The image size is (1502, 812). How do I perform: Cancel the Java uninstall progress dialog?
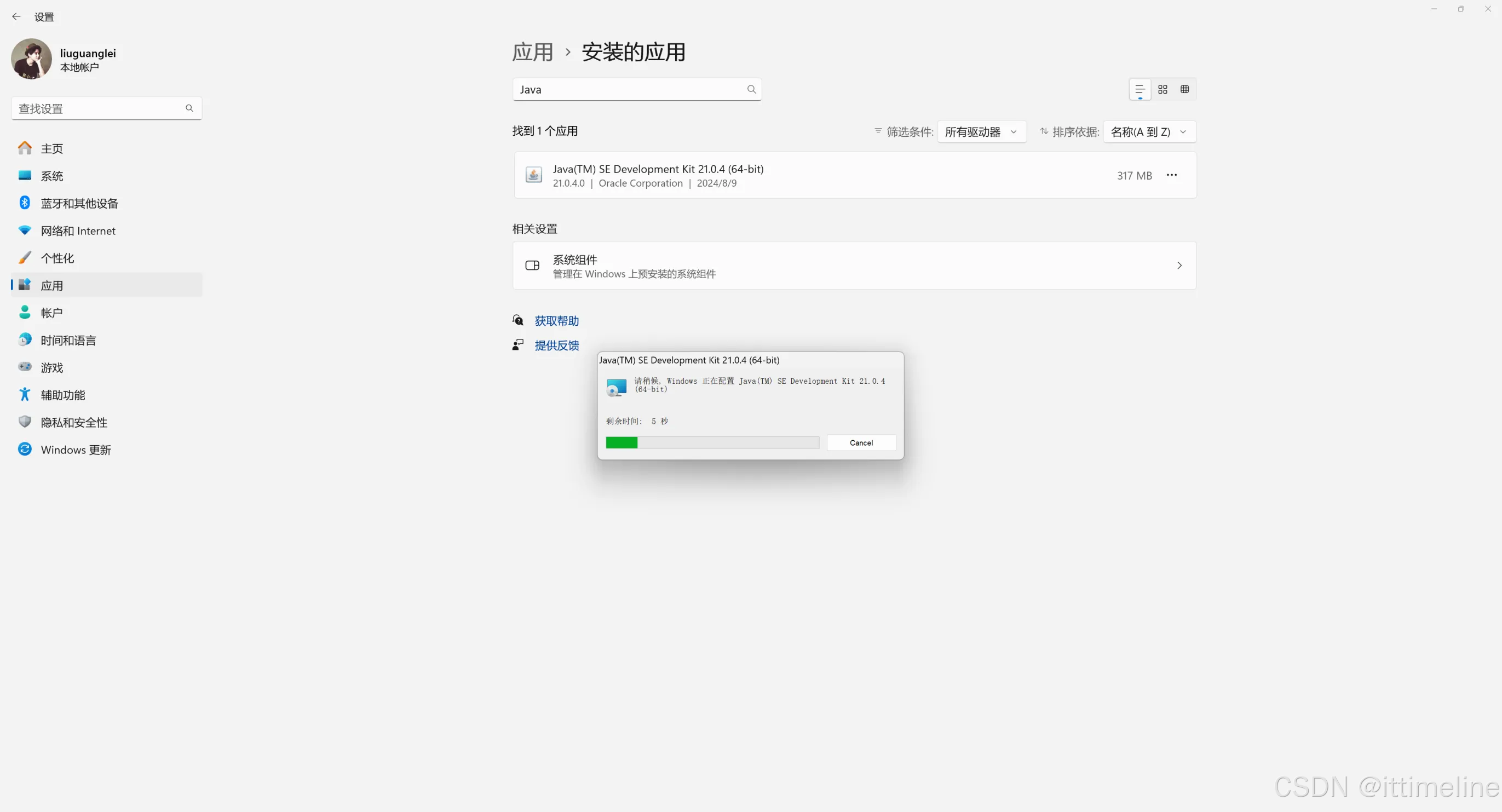click(861, 443)
